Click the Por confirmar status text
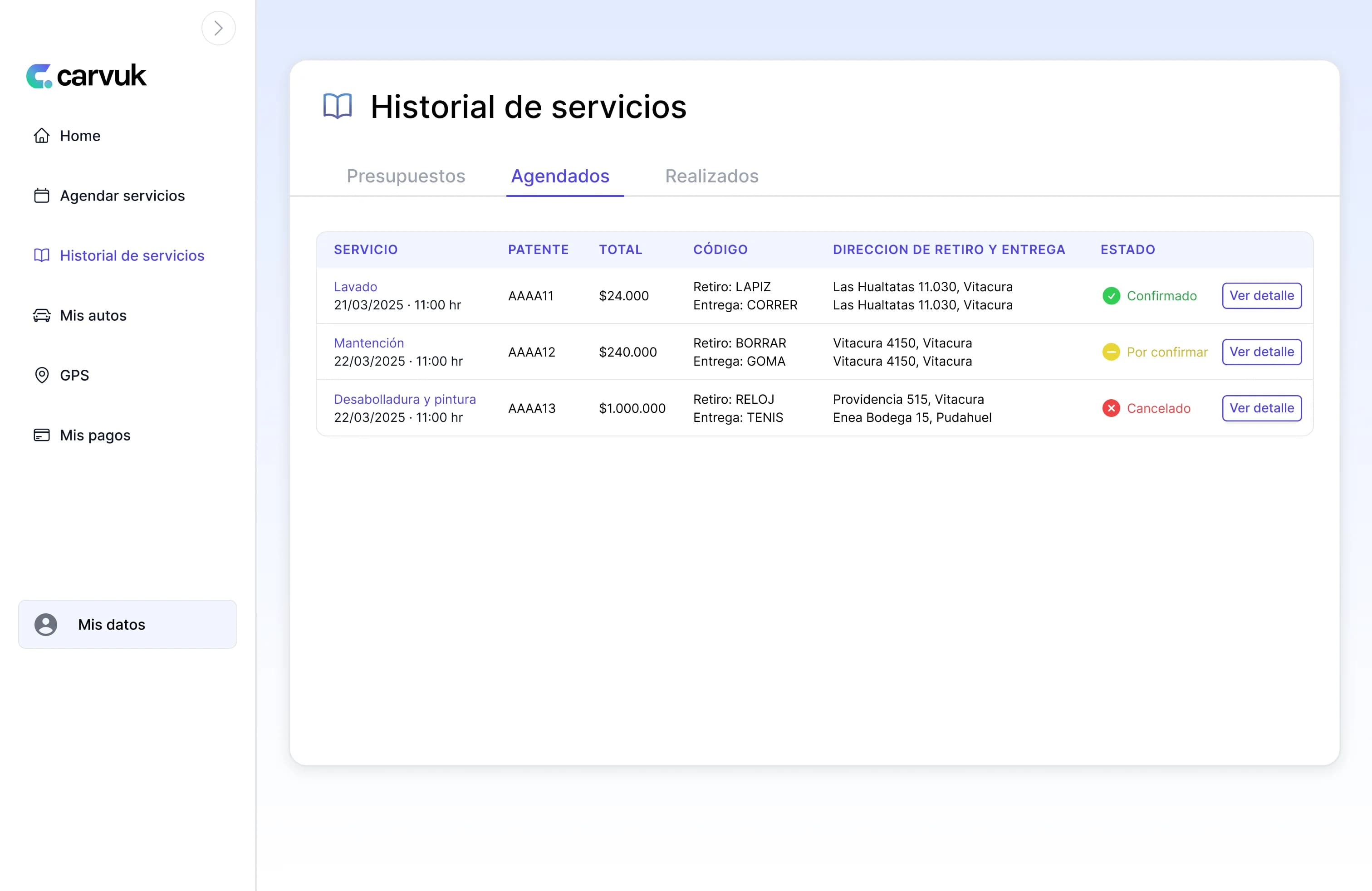The image size is (1372, 891). [x=1167, y=352]
